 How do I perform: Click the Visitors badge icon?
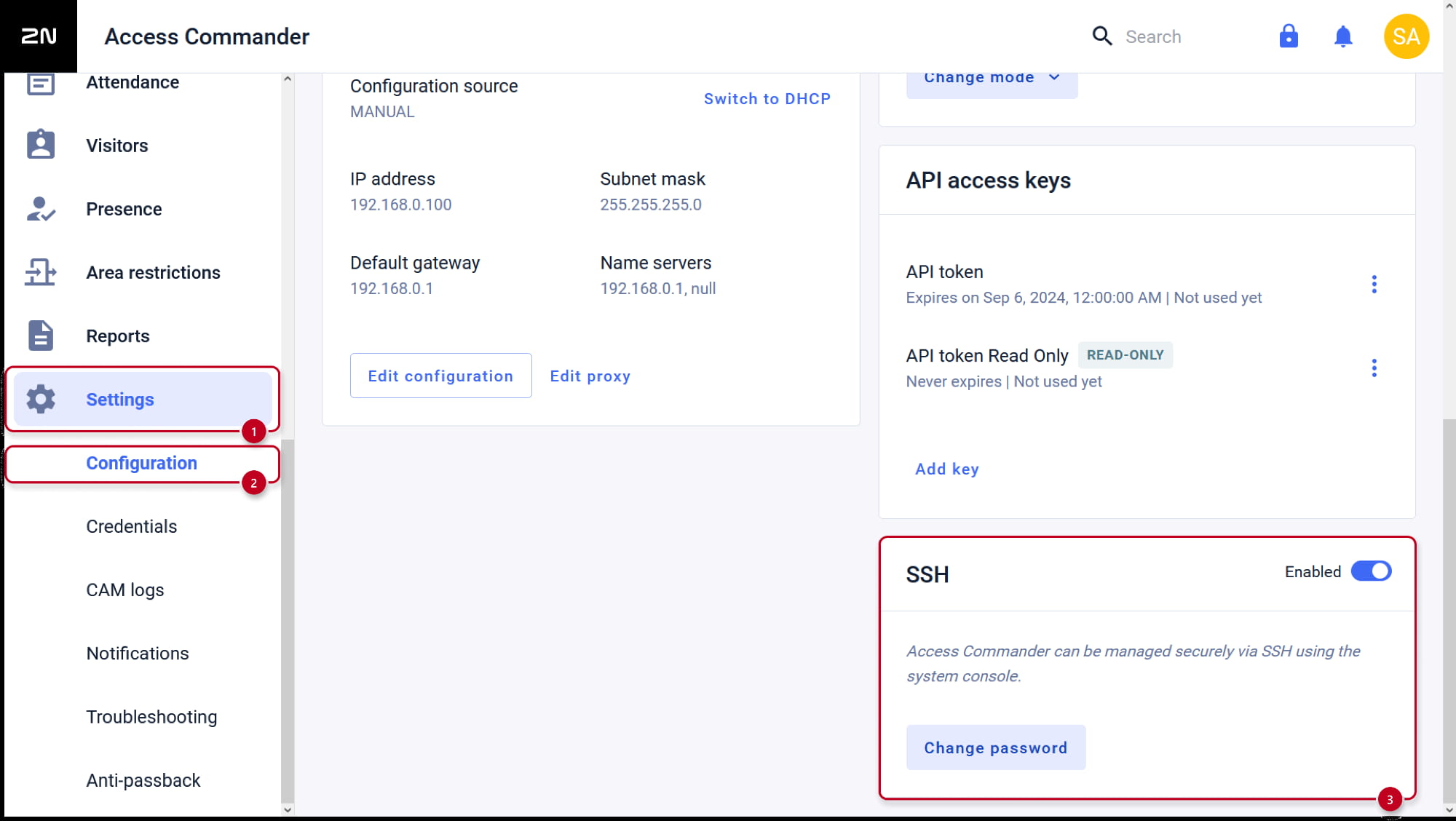(41, 145)
